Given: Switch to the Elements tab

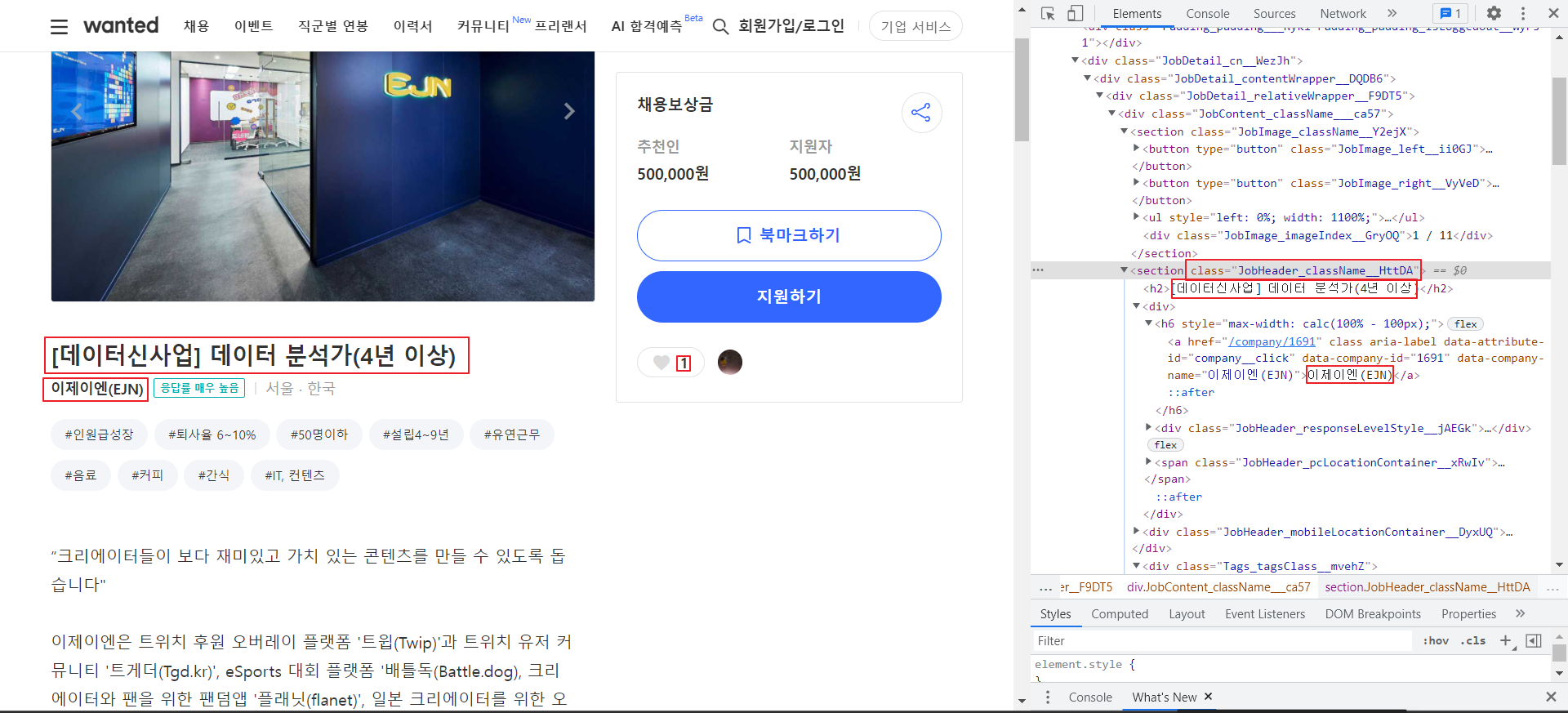Looking at the screenshot, I should 1137,13.
